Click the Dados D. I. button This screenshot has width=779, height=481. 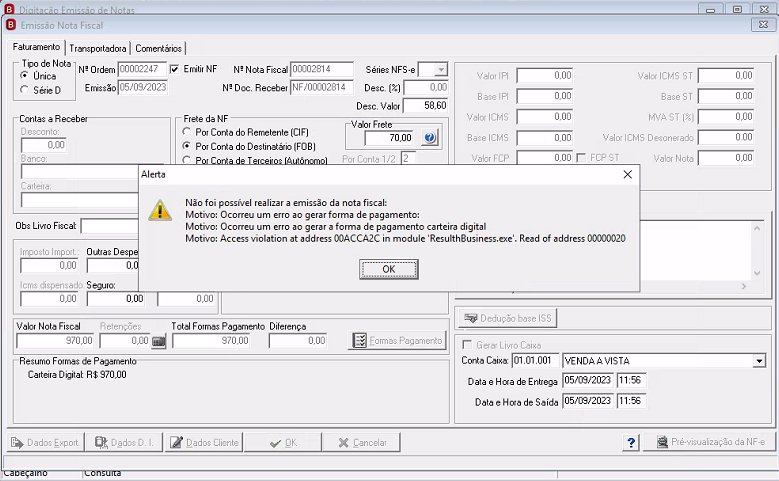pos(124,442)
